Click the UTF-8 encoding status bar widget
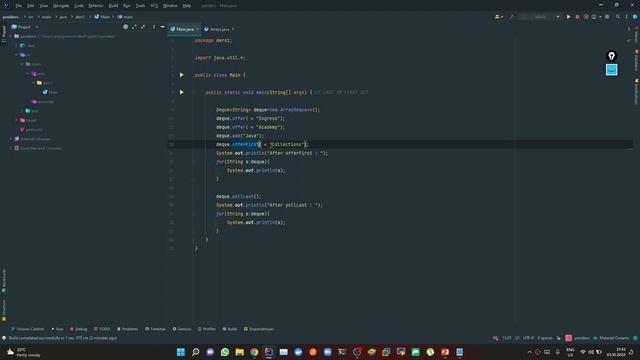The height and width of the screenshot is (360, 640). pyautogui.click(x=528, y=338)
